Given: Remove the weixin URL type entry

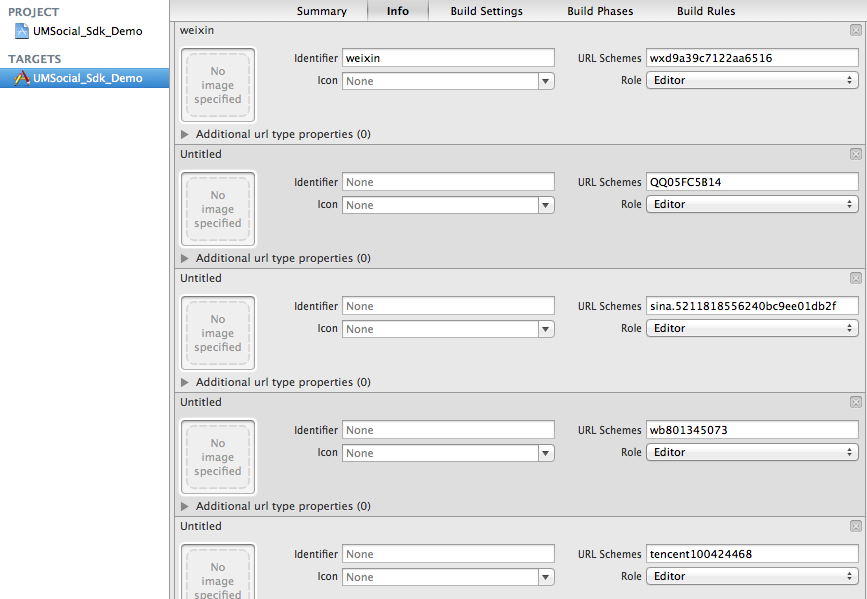Looking at the screenshot, I should click(x=855, y=30).
